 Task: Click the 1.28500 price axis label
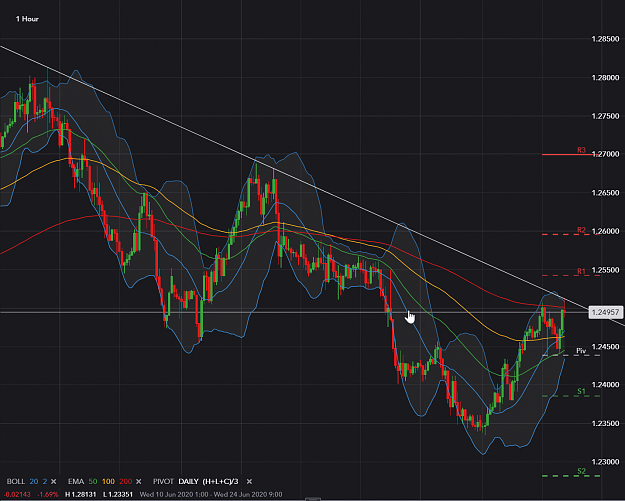[x=605, y=39]
